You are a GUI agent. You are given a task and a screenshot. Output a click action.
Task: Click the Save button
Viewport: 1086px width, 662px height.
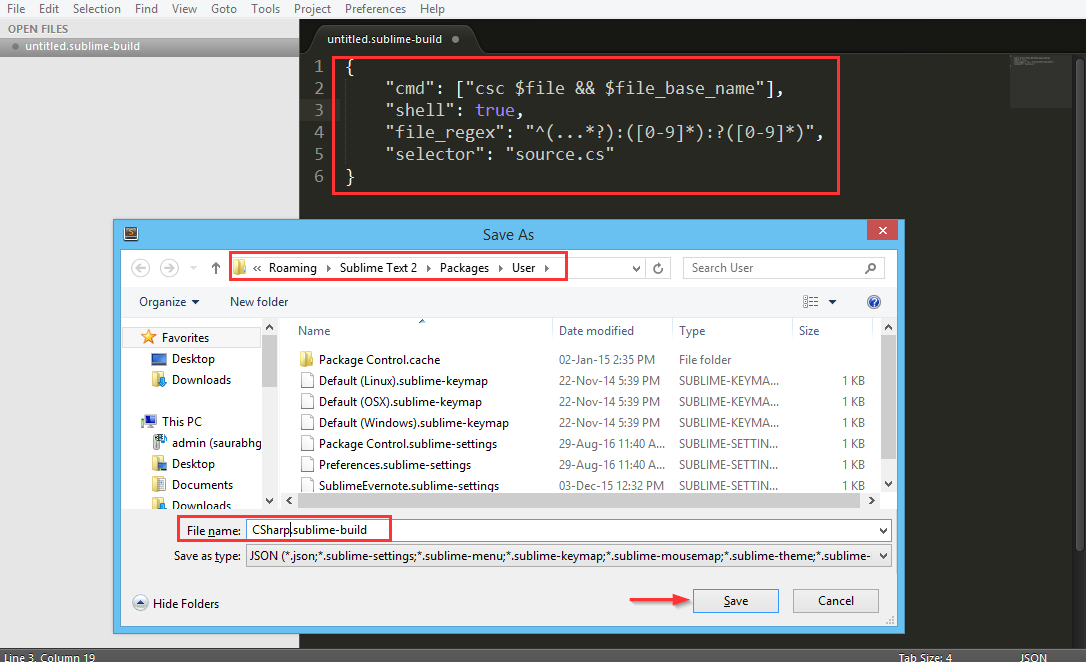point(735,600)
